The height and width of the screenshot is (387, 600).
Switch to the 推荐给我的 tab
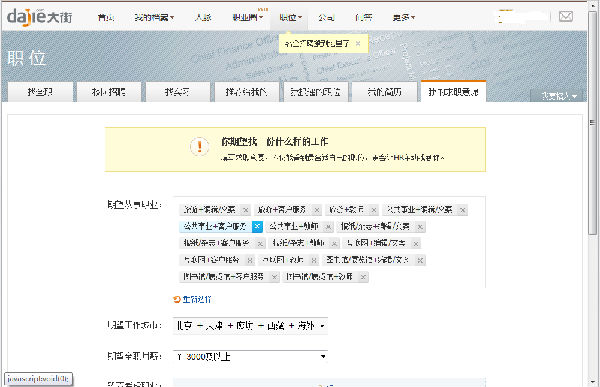click(x=247, y=92)
